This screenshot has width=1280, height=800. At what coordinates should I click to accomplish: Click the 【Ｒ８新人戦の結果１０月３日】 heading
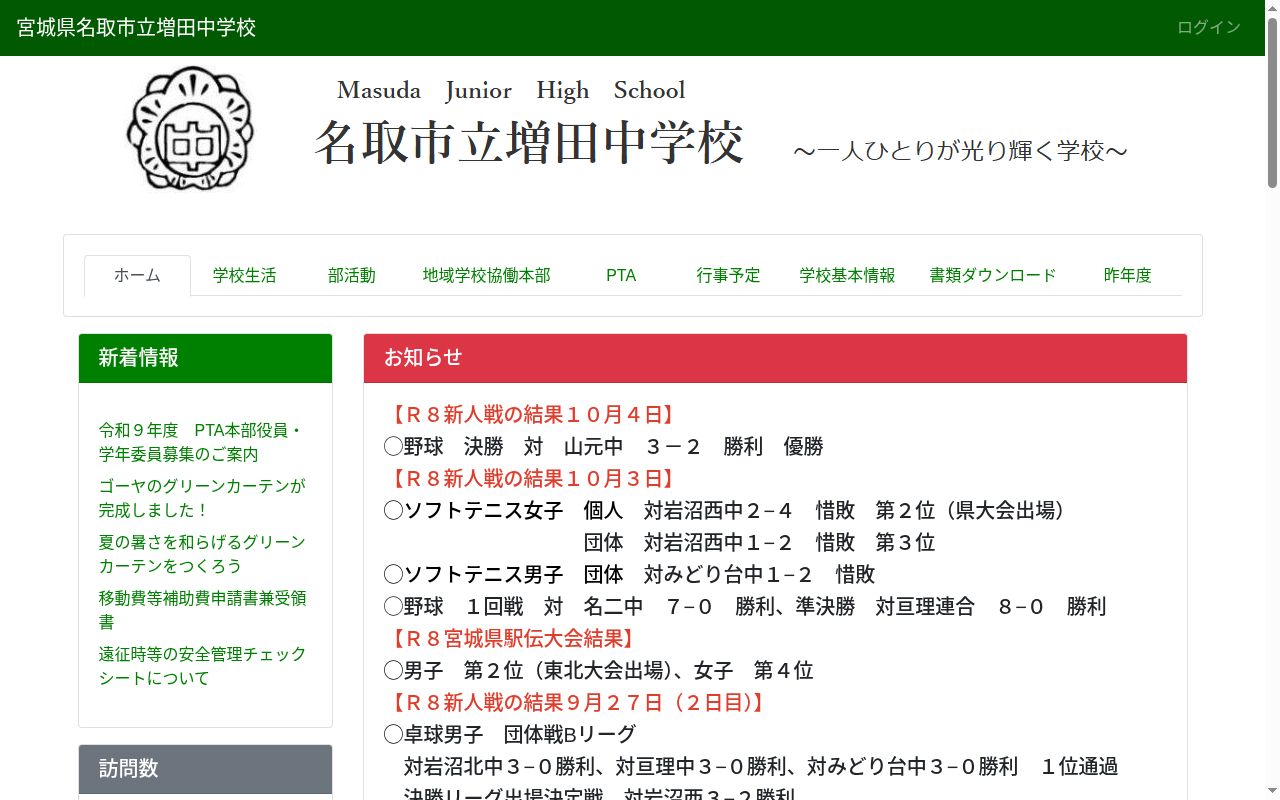click(x=533, y=478)
